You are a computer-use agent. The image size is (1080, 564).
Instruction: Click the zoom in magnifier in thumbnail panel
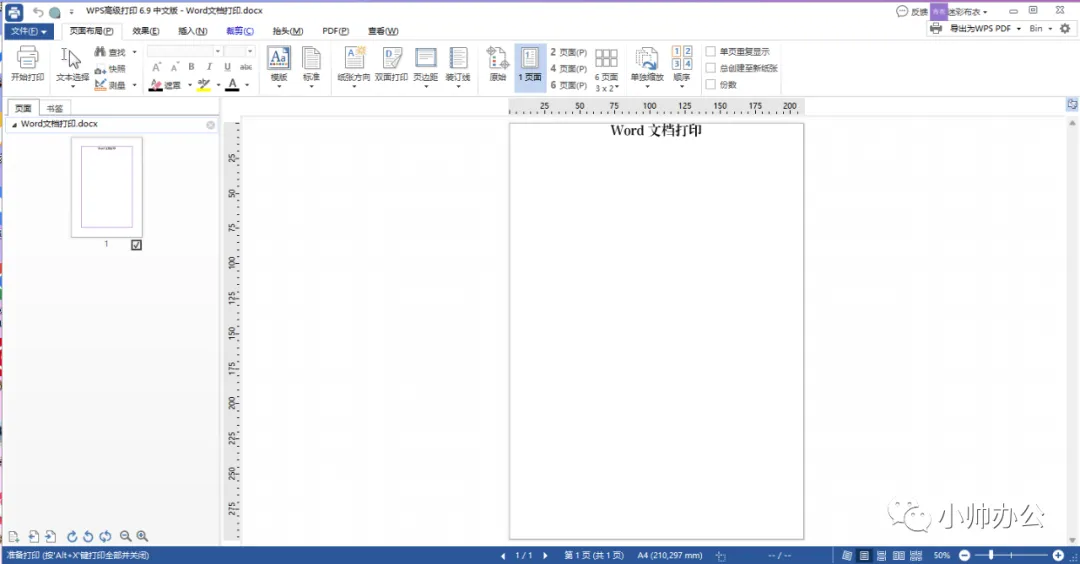pos(142,536)
